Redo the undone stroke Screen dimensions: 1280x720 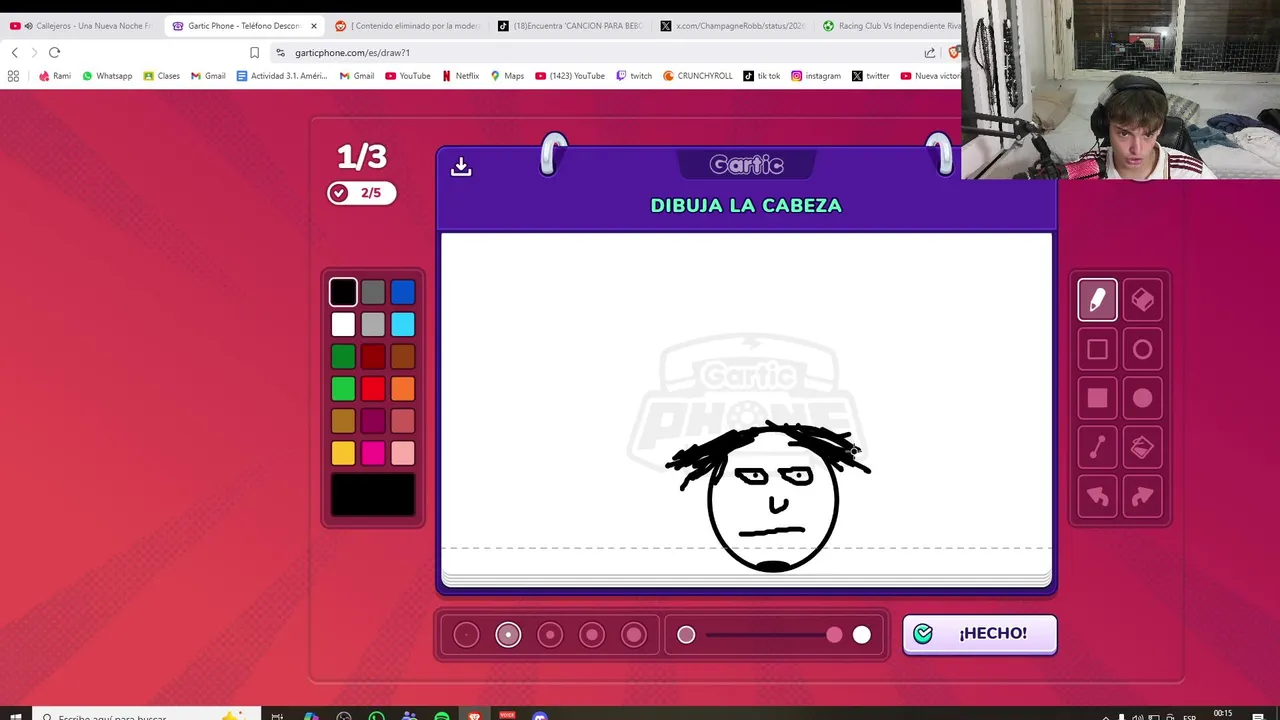click(1142, 496)
